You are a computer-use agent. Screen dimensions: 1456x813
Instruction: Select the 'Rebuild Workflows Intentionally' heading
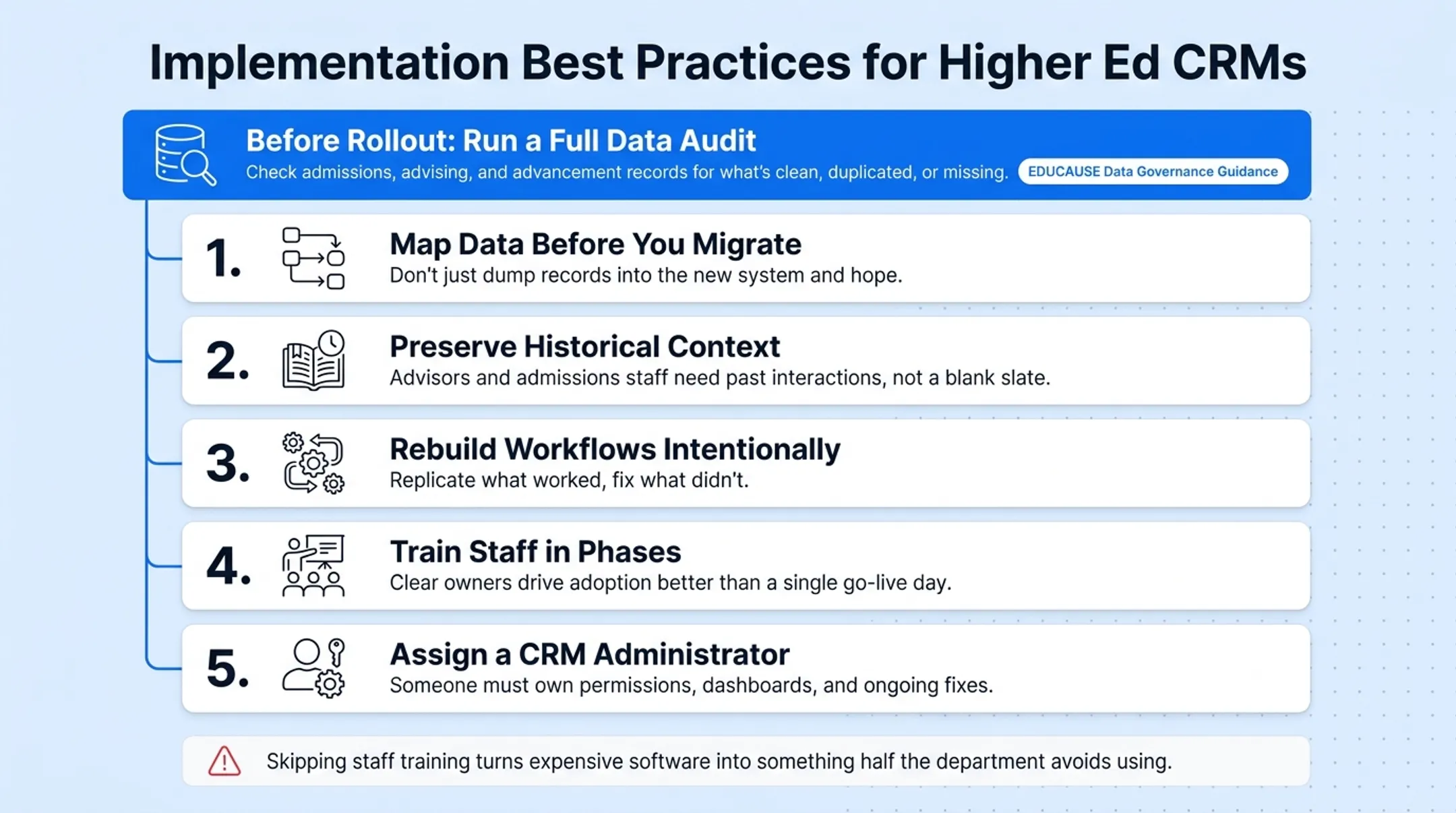(615, 449)
